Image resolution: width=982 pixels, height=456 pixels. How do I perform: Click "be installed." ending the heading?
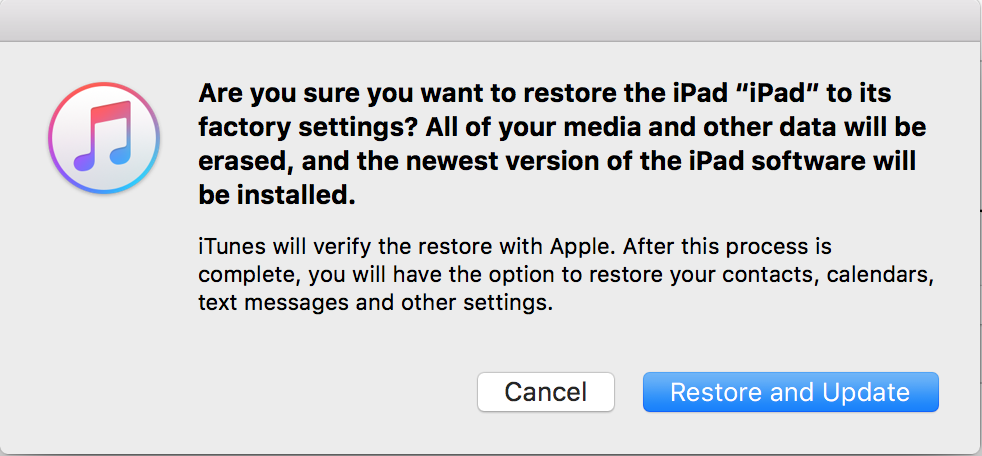[x=277, y=197]
